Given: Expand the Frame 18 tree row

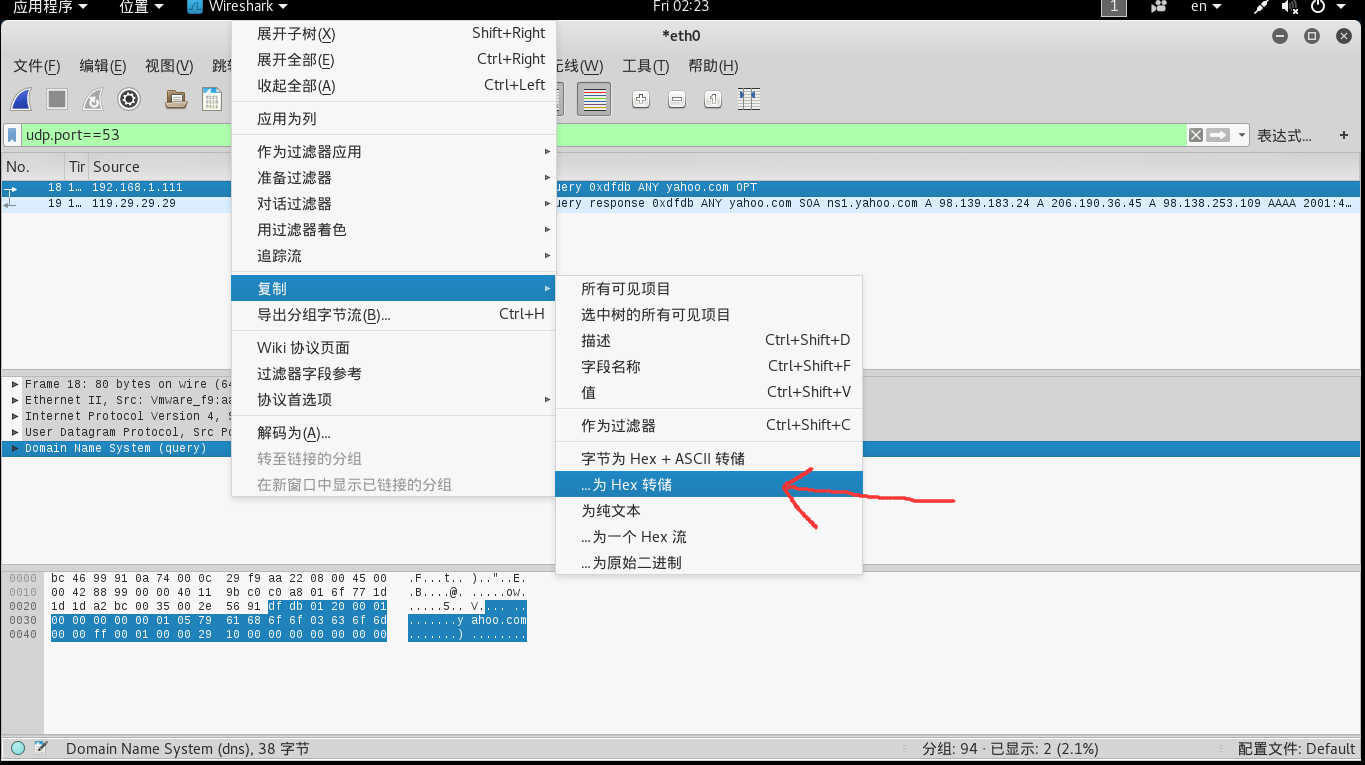Looking at the screenshot, I should click(x=15, y=384).
